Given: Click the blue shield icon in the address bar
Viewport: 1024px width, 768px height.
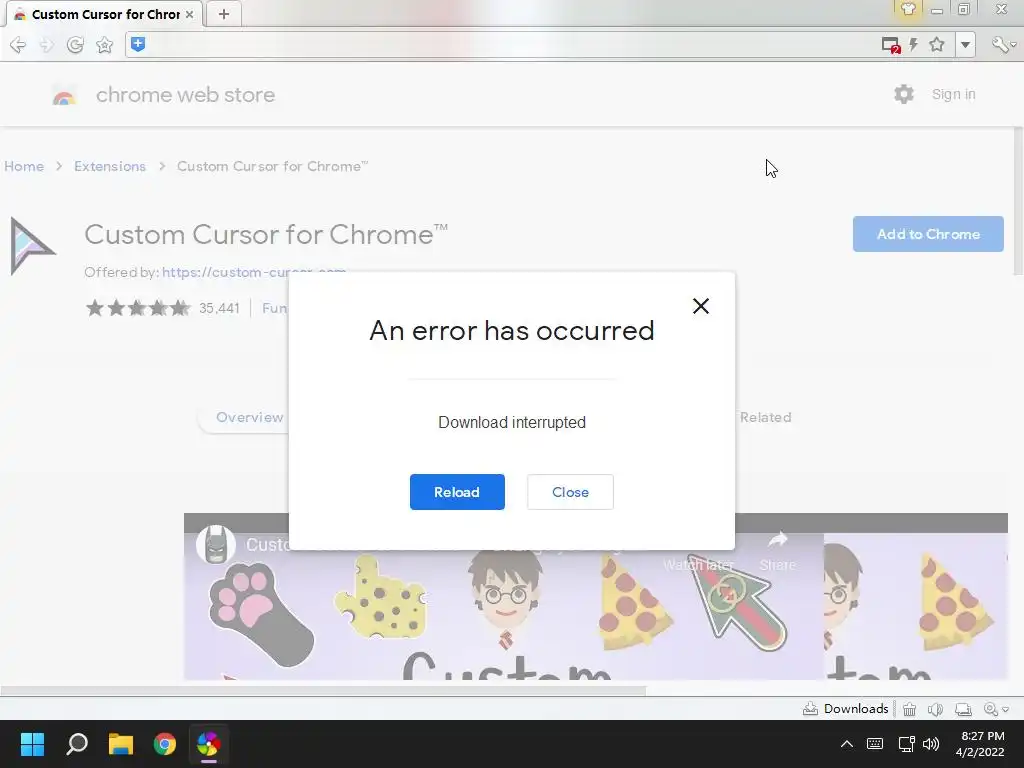Looking at the screenshot, I should pos(138,44).
